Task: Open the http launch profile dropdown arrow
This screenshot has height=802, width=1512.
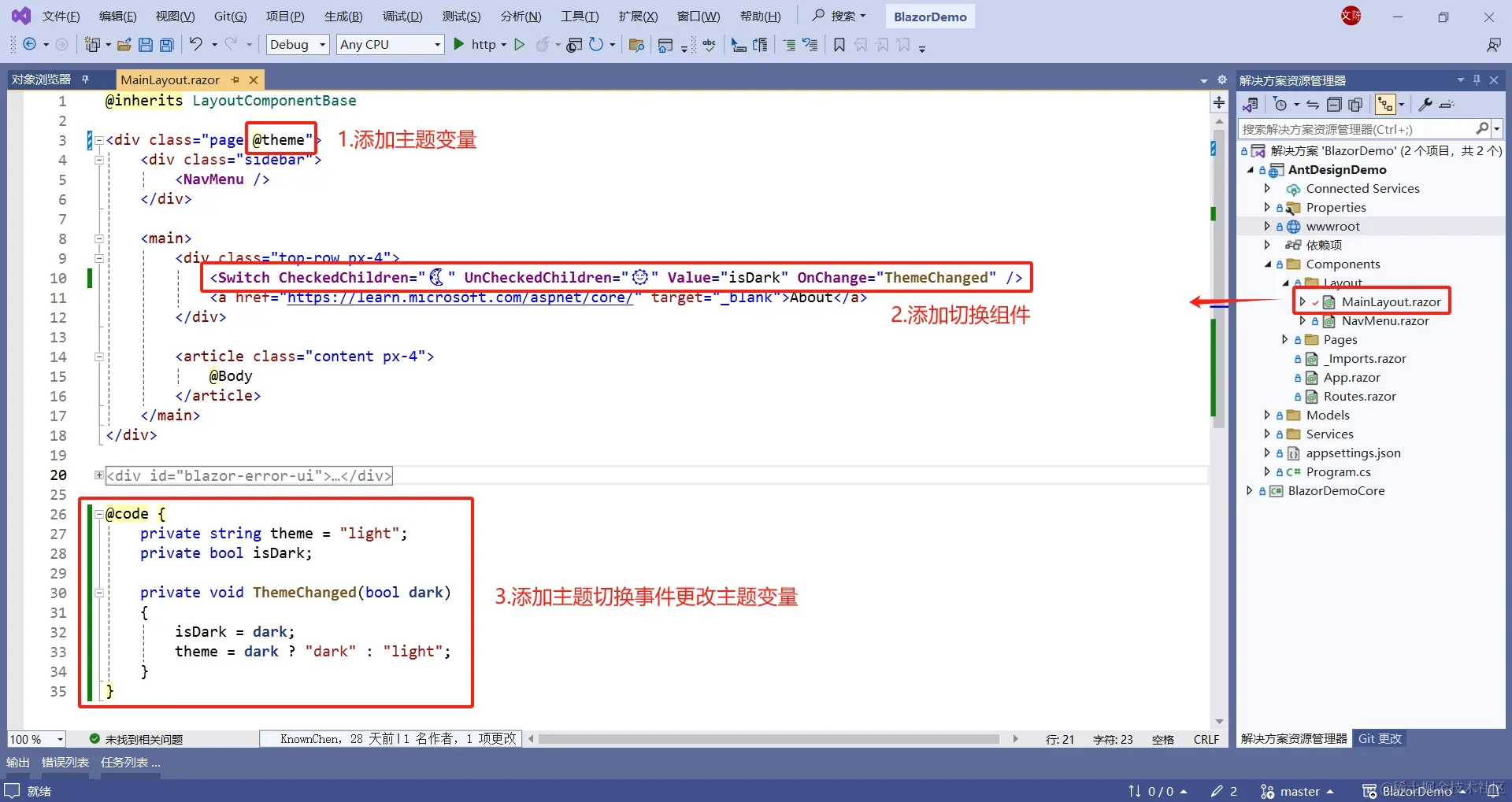Action: 504,45
